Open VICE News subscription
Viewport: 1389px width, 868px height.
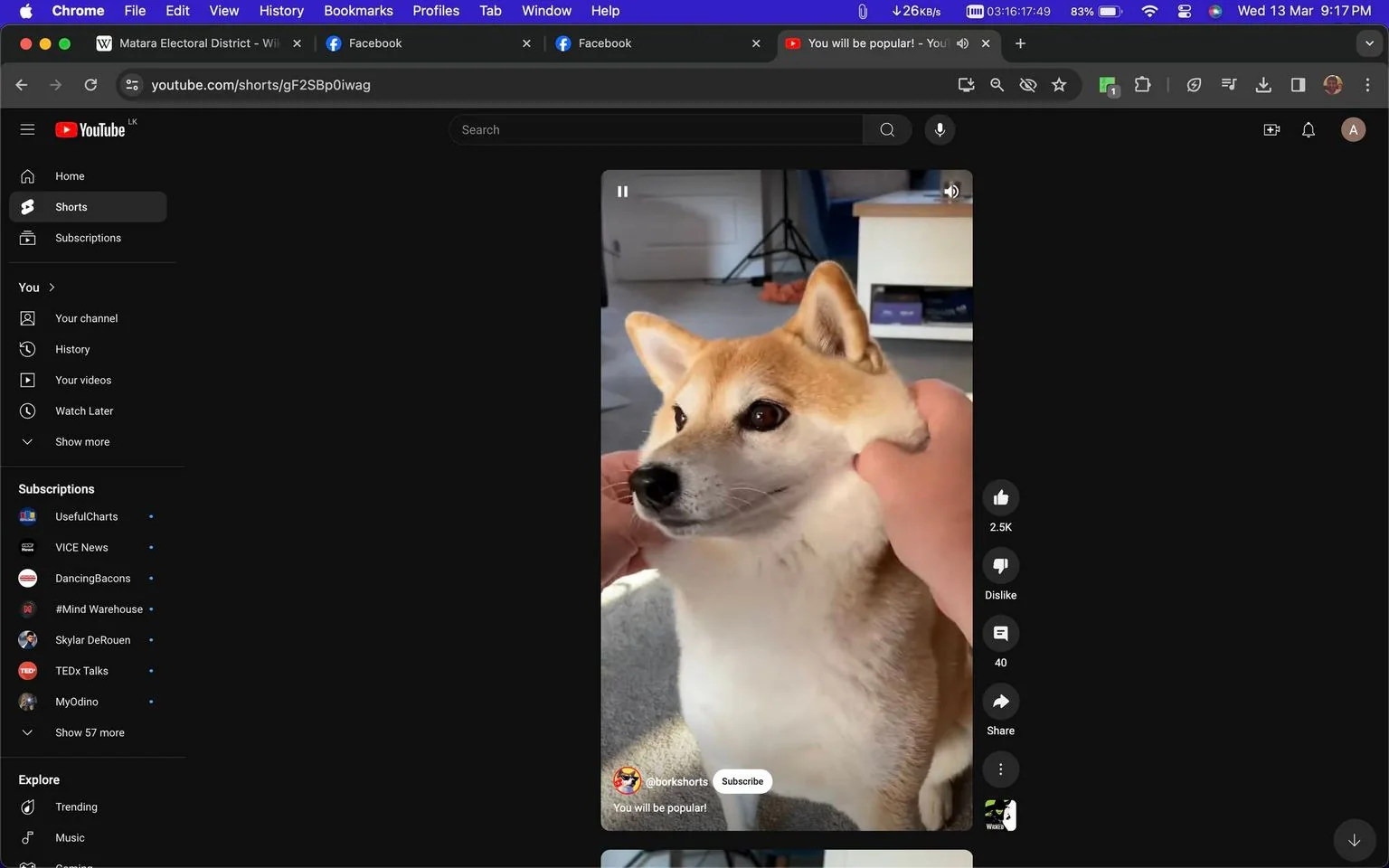tap(88, 548)
